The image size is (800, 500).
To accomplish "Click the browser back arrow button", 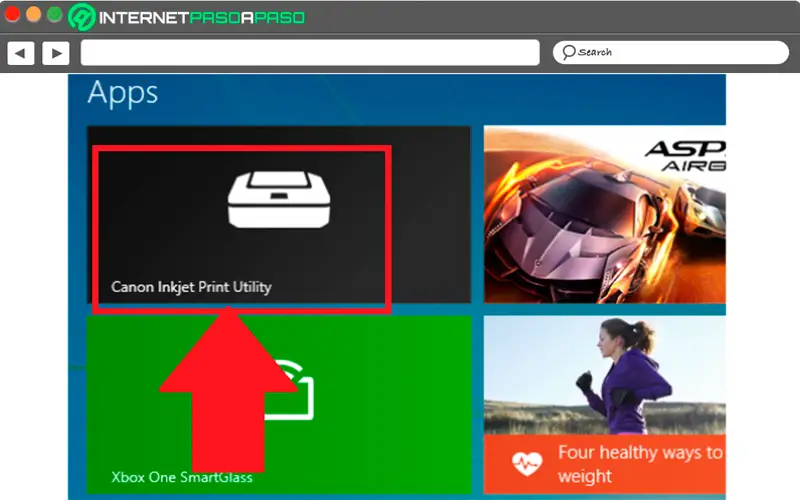I will pos(21,53).
